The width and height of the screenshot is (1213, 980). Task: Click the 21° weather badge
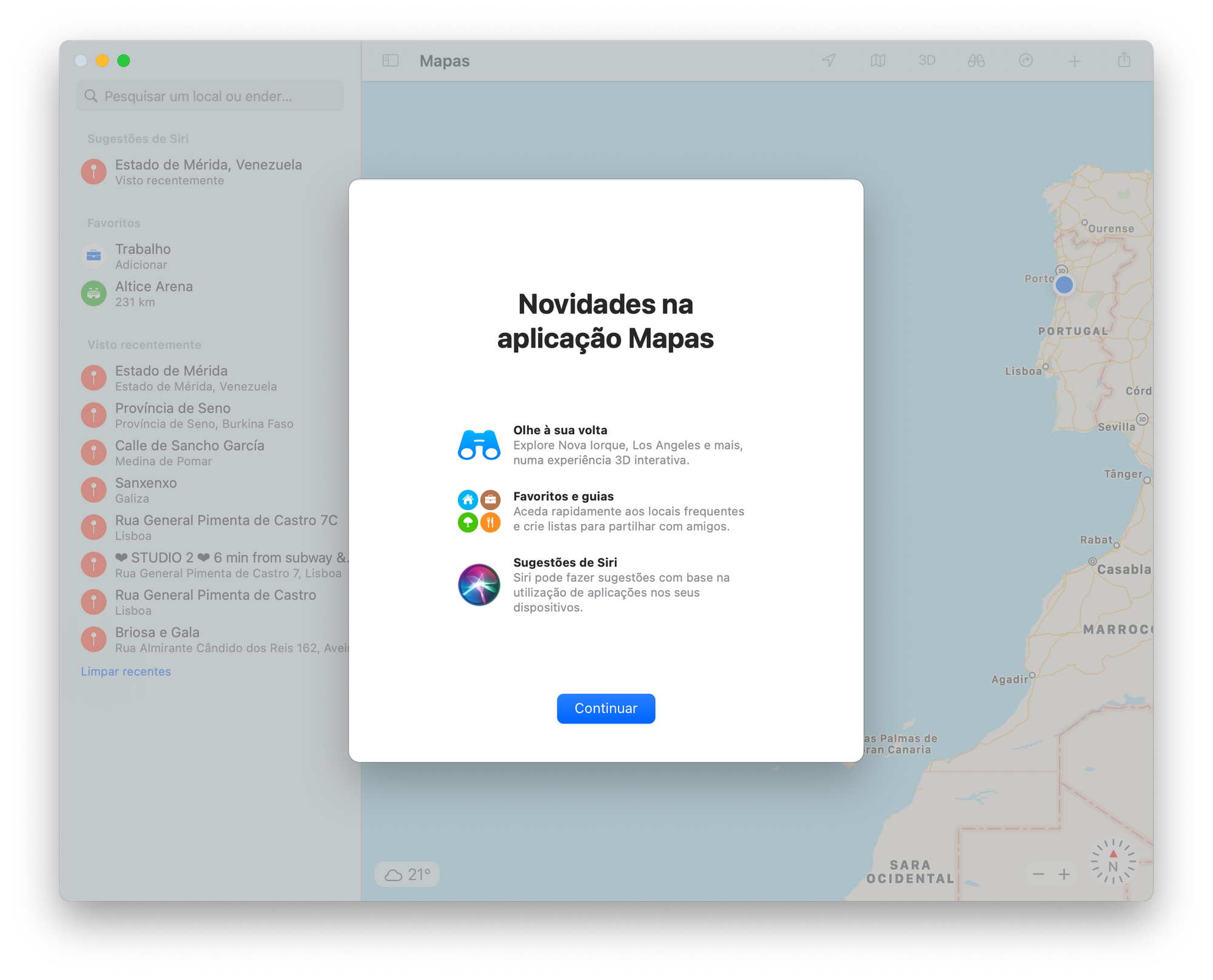pos(407,874)
